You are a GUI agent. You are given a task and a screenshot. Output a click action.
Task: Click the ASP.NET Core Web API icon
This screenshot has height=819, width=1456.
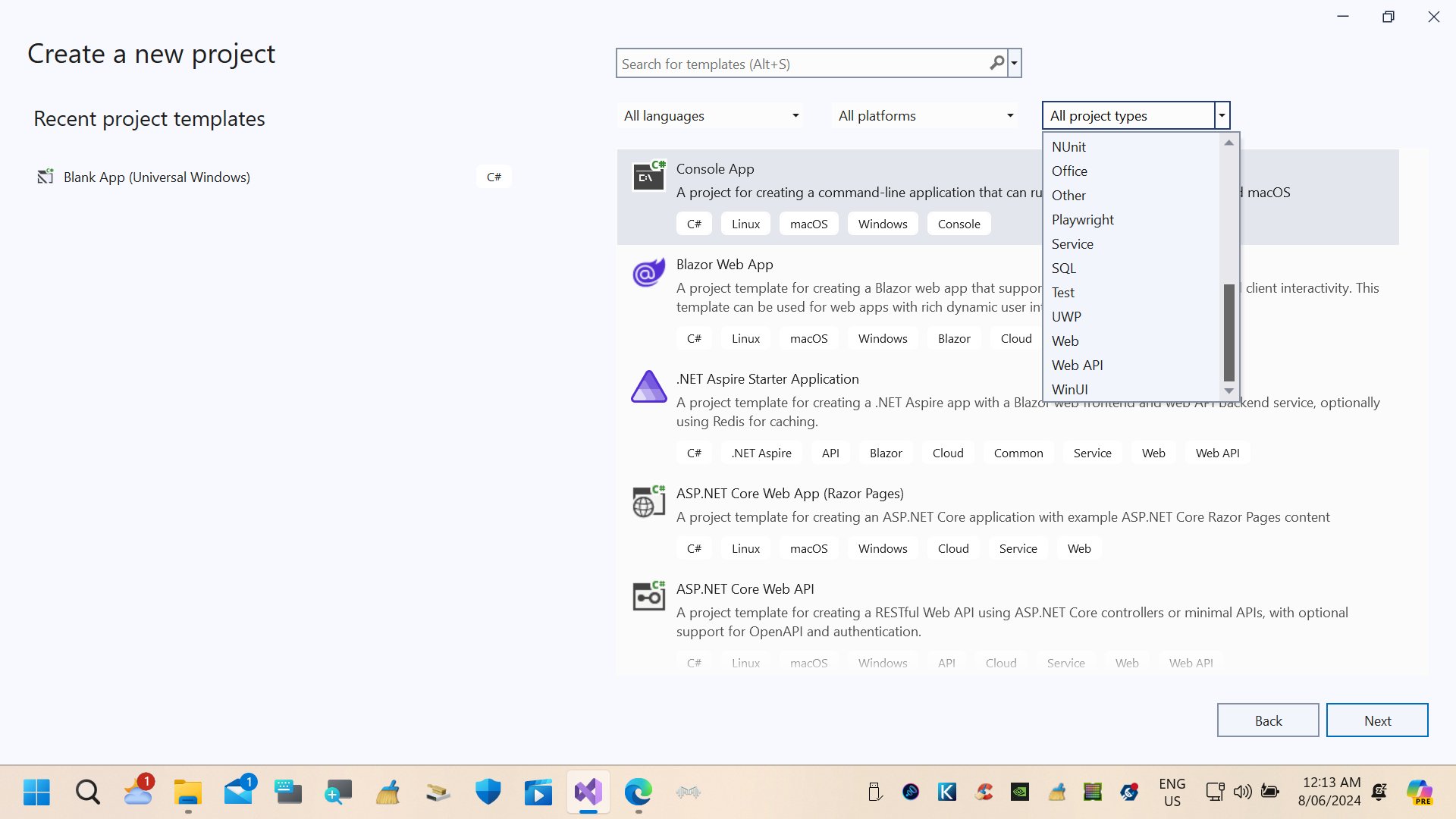[x=649, y=596]
